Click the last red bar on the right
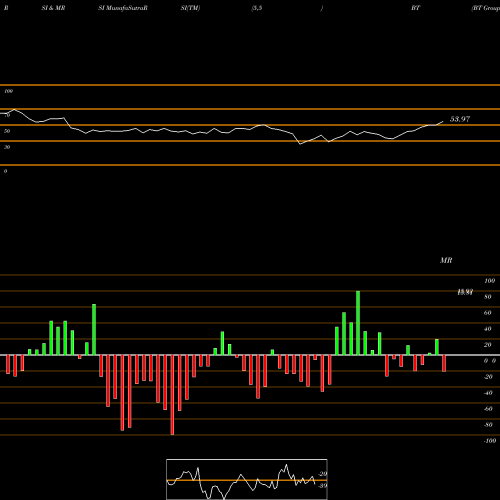The height and width of the screenshot is (500, 500). click(444, 363)
